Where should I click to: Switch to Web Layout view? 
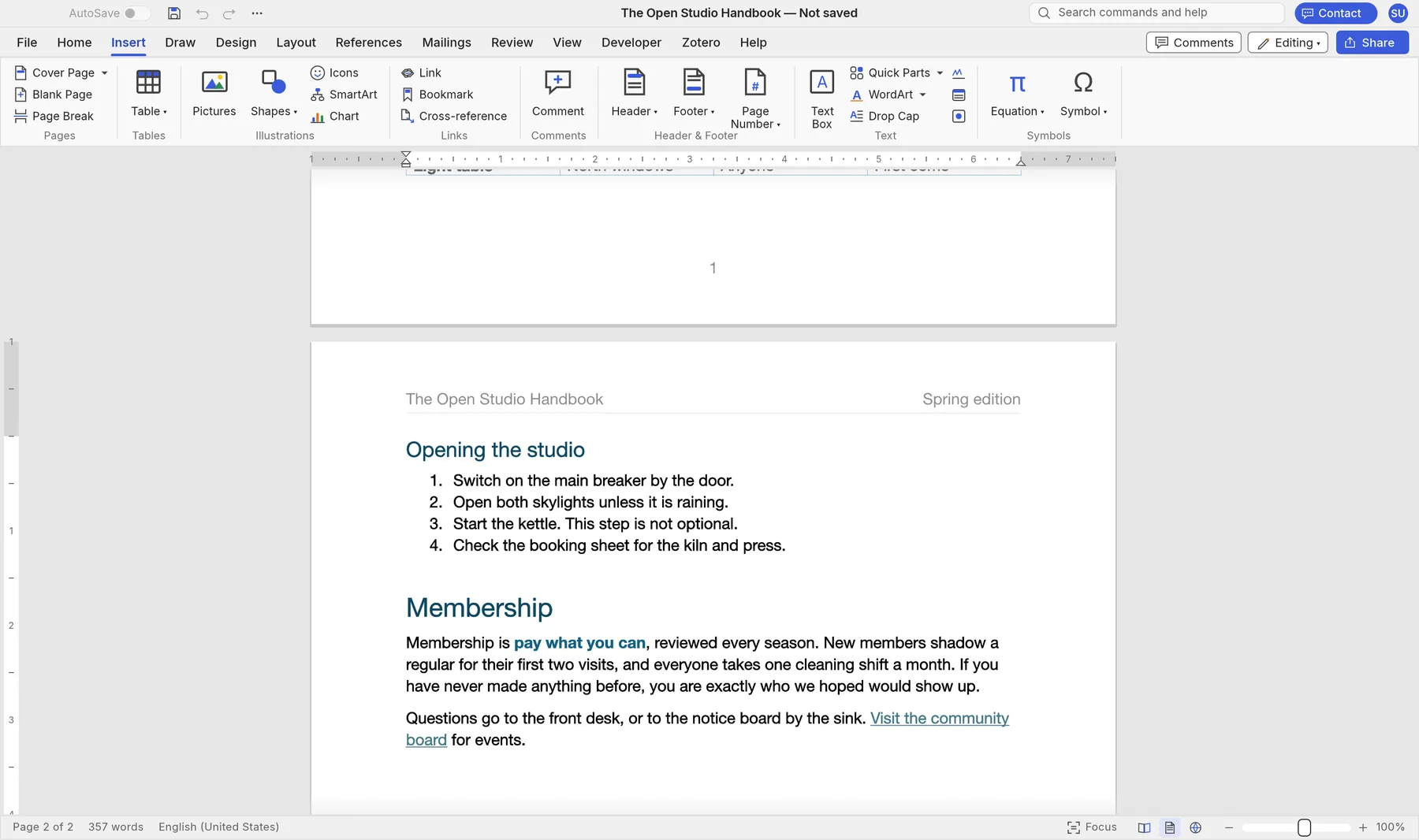1196,827
